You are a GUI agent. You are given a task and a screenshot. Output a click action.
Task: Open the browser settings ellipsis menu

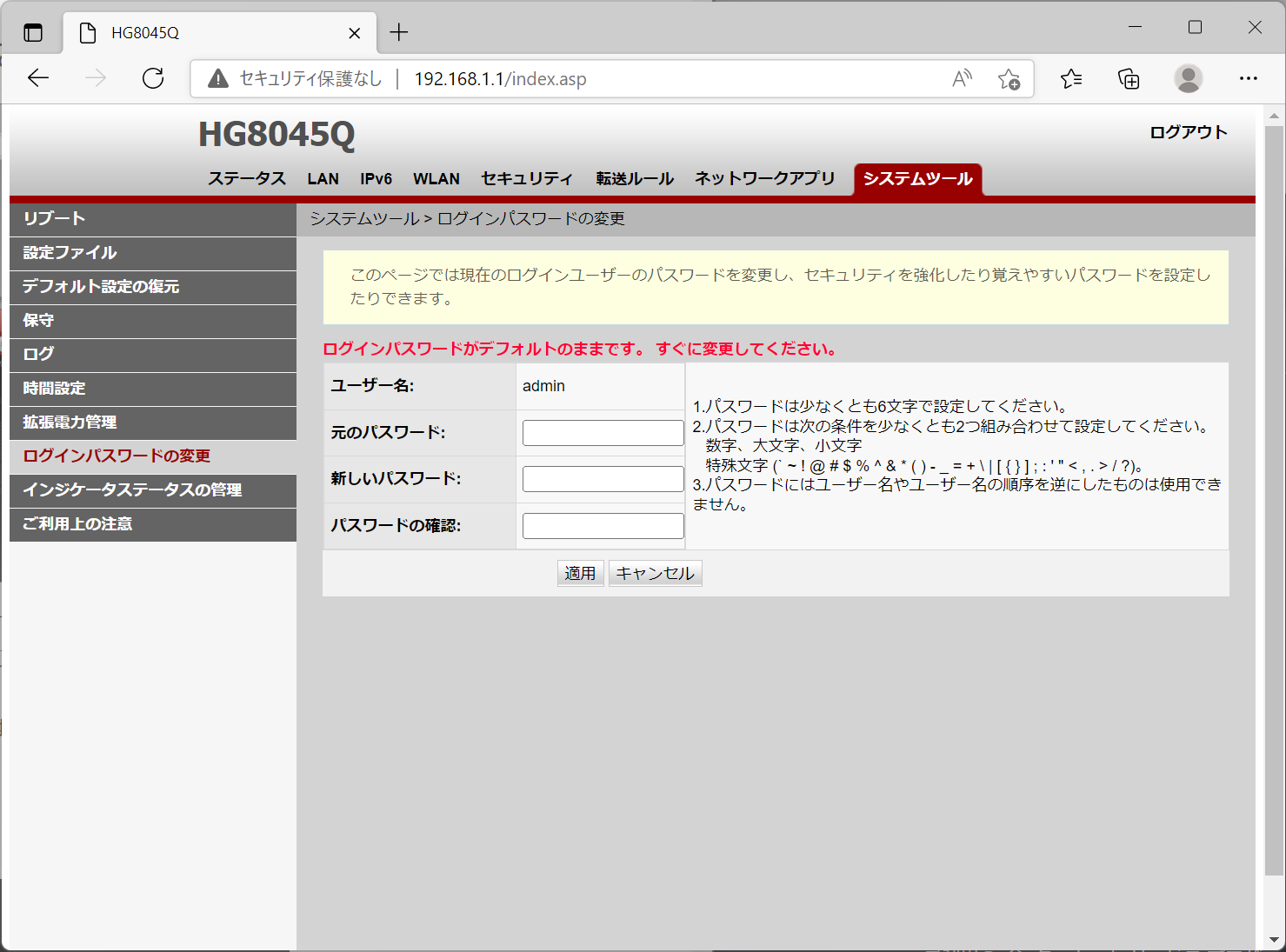(1249, 78)
